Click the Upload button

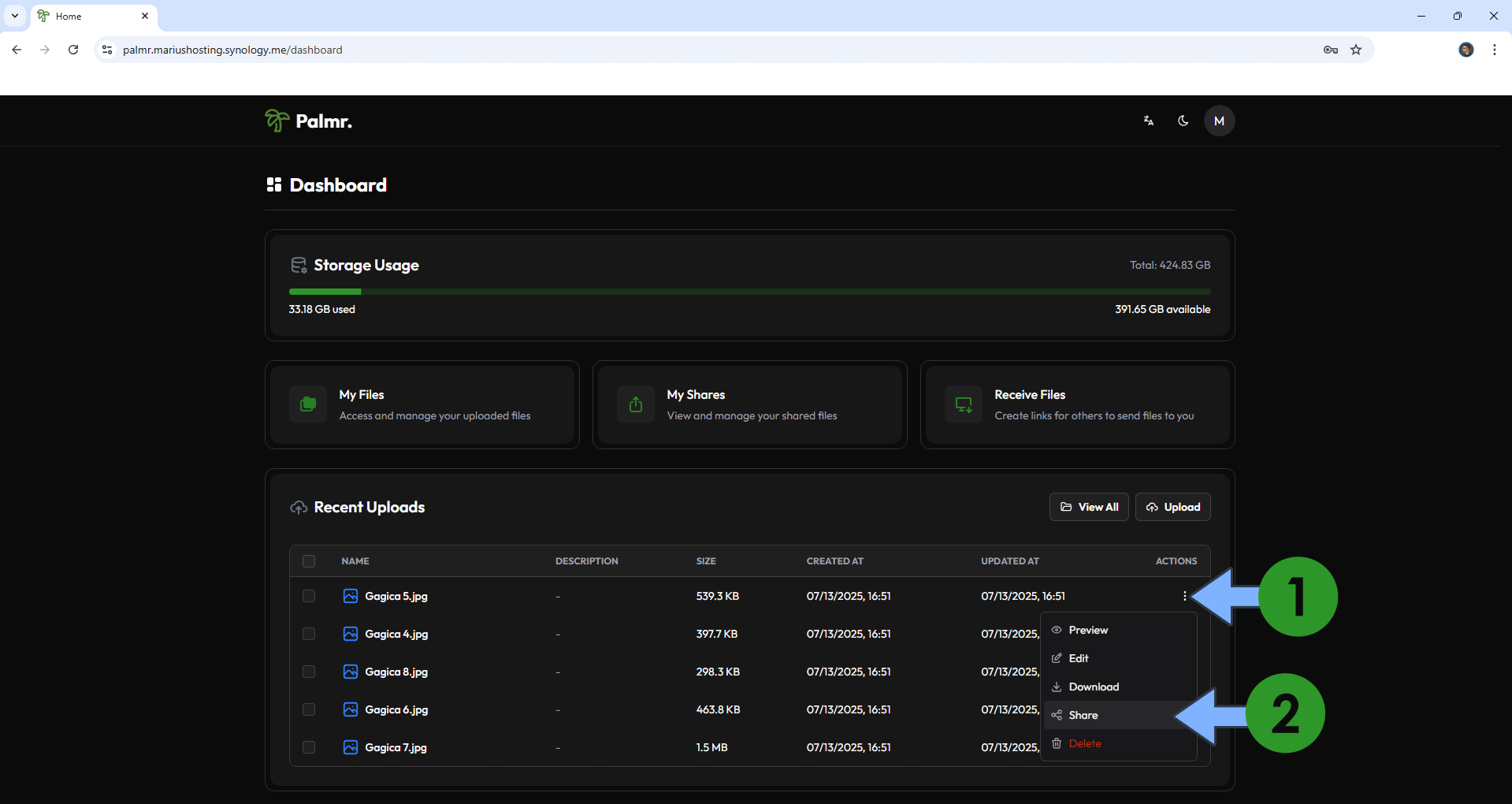coord(1173,507)
